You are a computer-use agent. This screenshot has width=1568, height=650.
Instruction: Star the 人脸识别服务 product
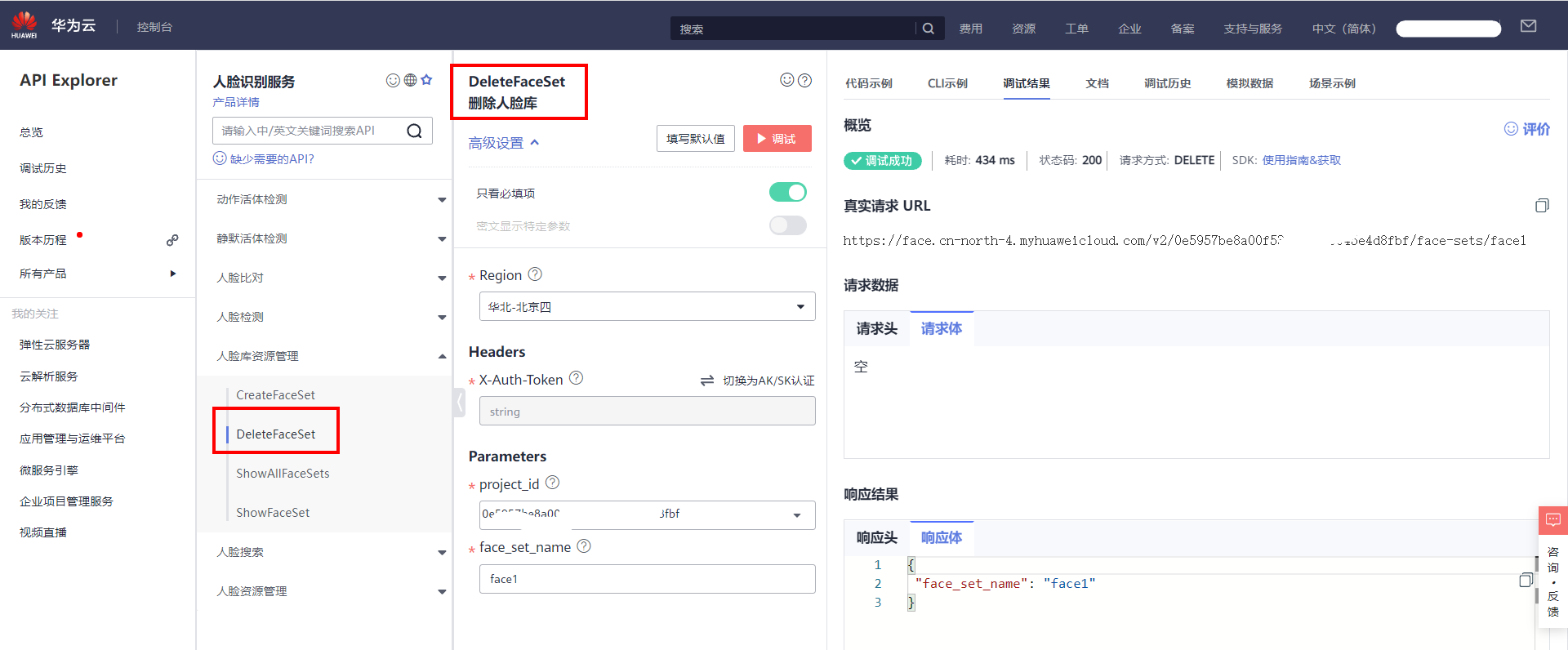tap(426, 80)
